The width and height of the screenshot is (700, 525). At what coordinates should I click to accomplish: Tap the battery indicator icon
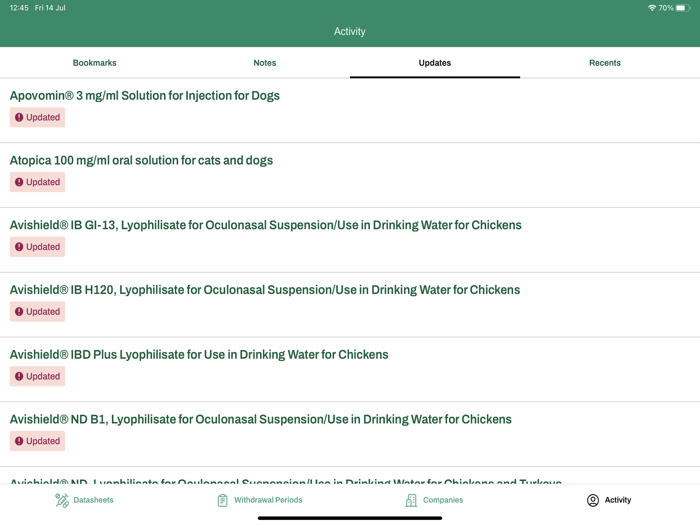[x=683, y=8]
